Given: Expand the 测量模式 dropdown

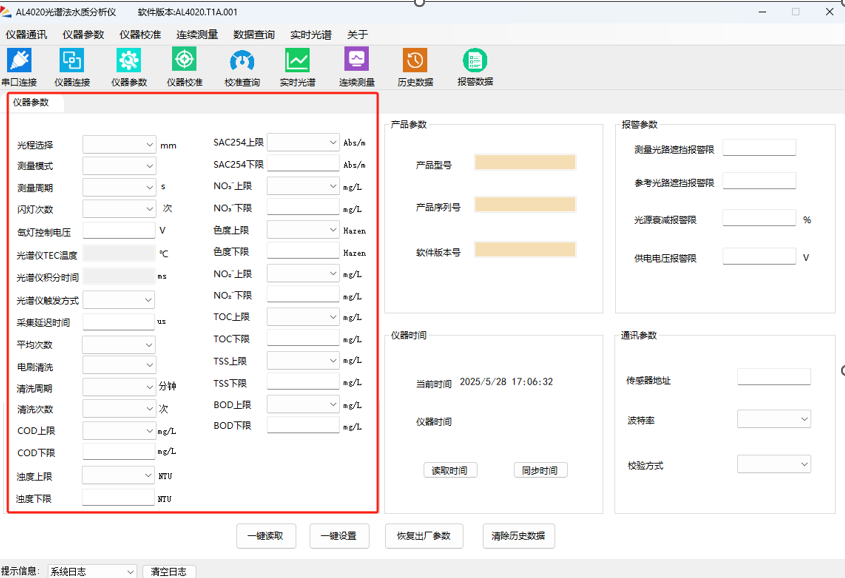Looking at the screenshot, I should (119, 165).
